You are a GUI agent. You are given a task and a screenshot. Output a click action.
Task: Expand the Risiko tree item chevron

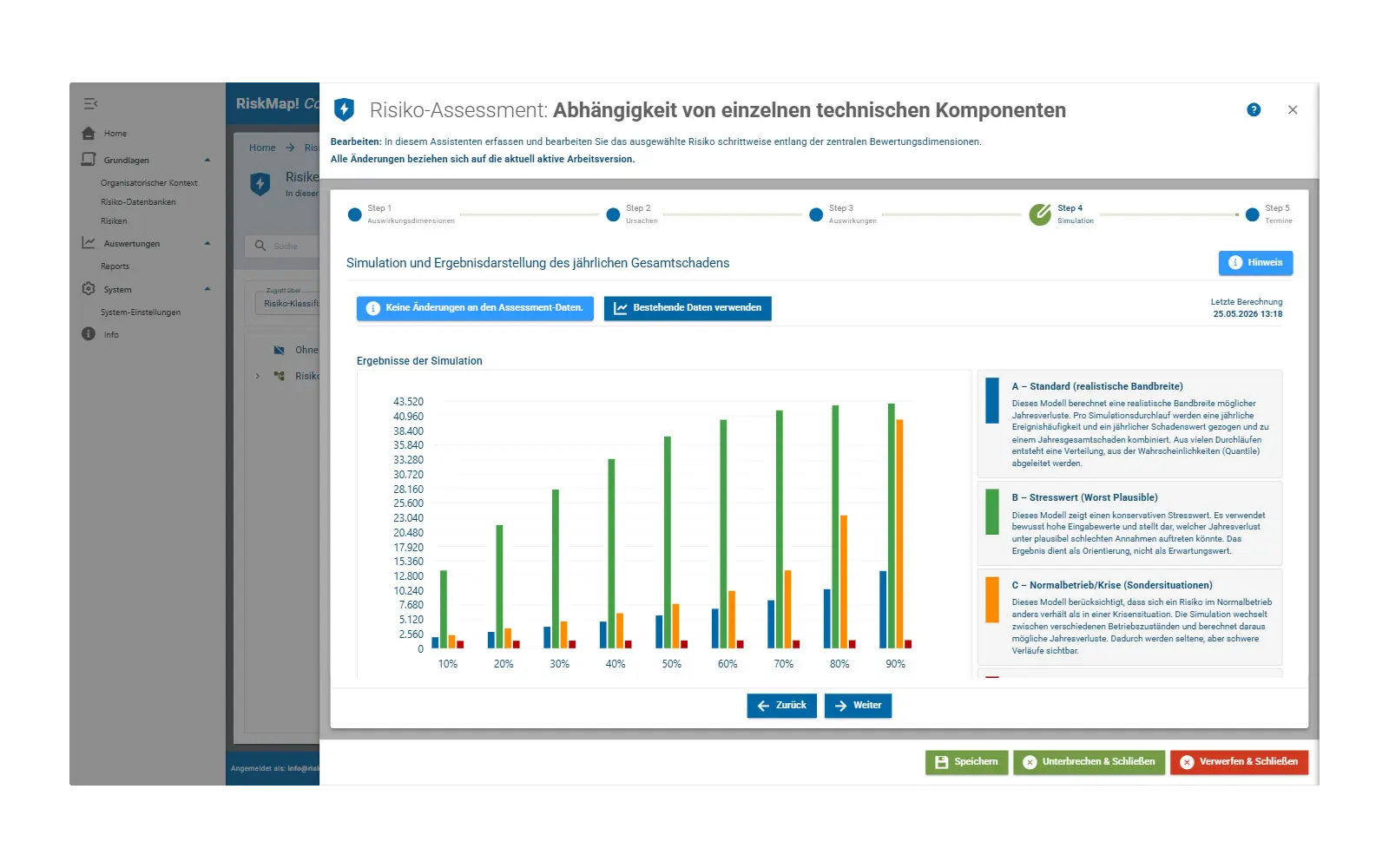(258, 376)
